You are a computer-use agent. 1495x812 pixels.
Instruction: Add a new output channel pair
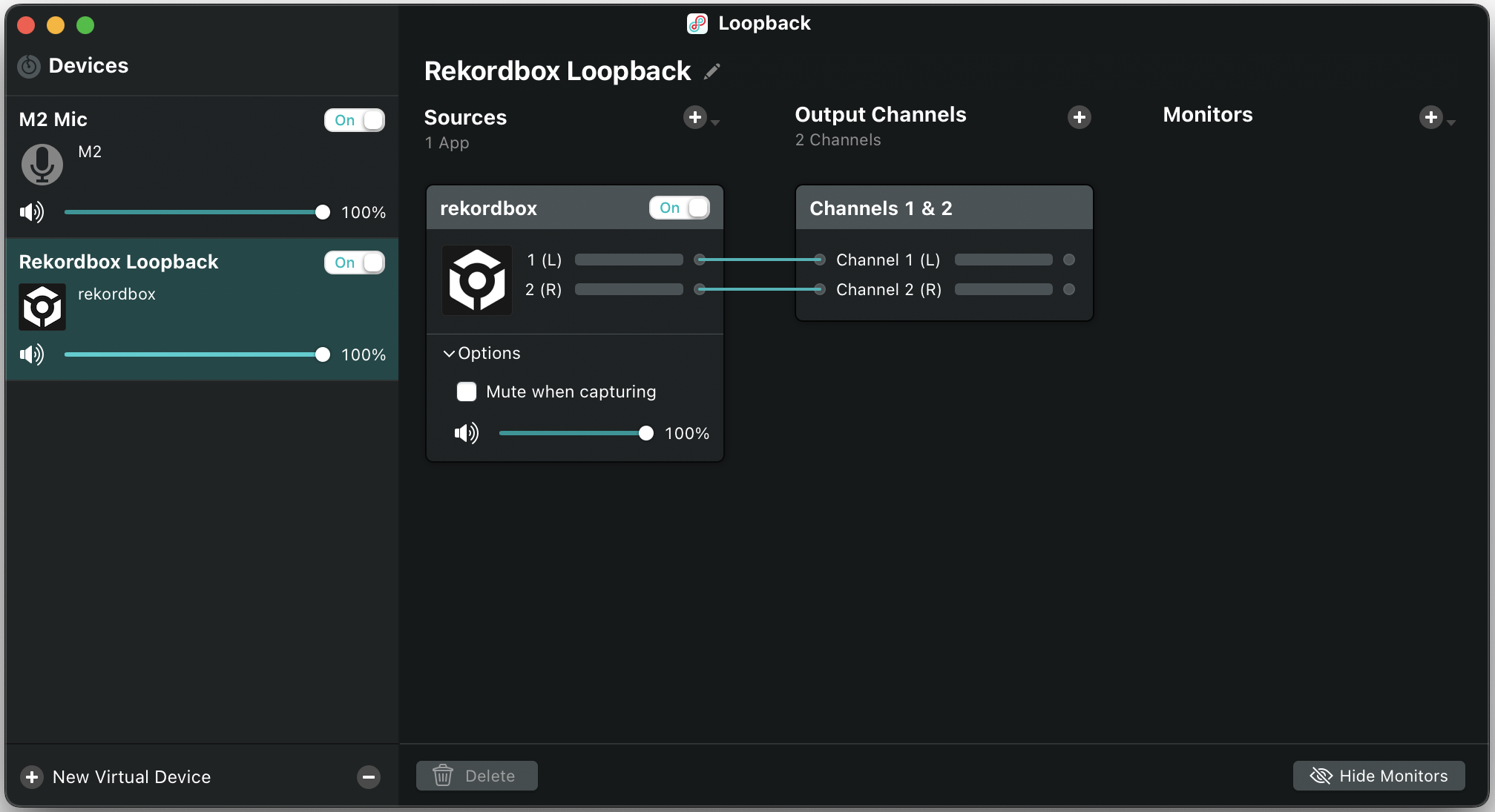pyautogui.click(x=1080, y=116)
